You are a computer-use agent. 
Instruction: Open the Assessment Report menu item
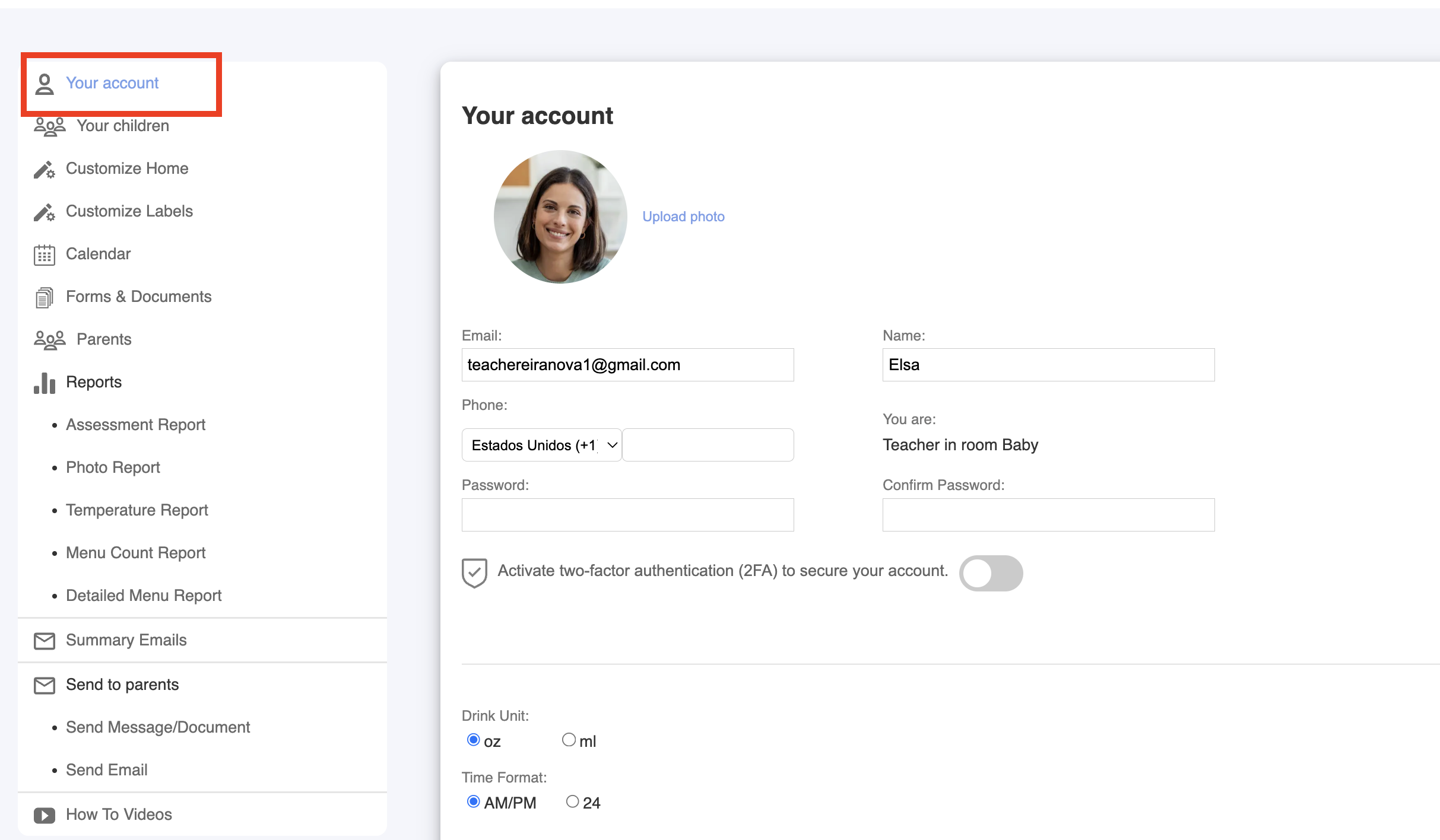pos(135,425)
